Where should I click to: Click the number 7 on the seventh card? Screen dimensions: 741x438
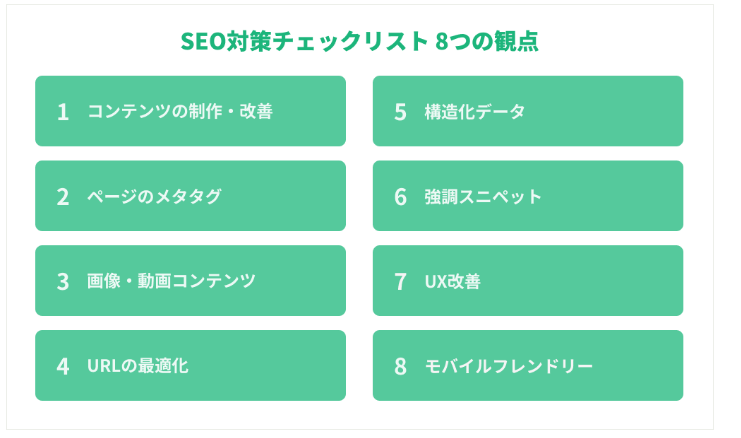pos(400,281)
